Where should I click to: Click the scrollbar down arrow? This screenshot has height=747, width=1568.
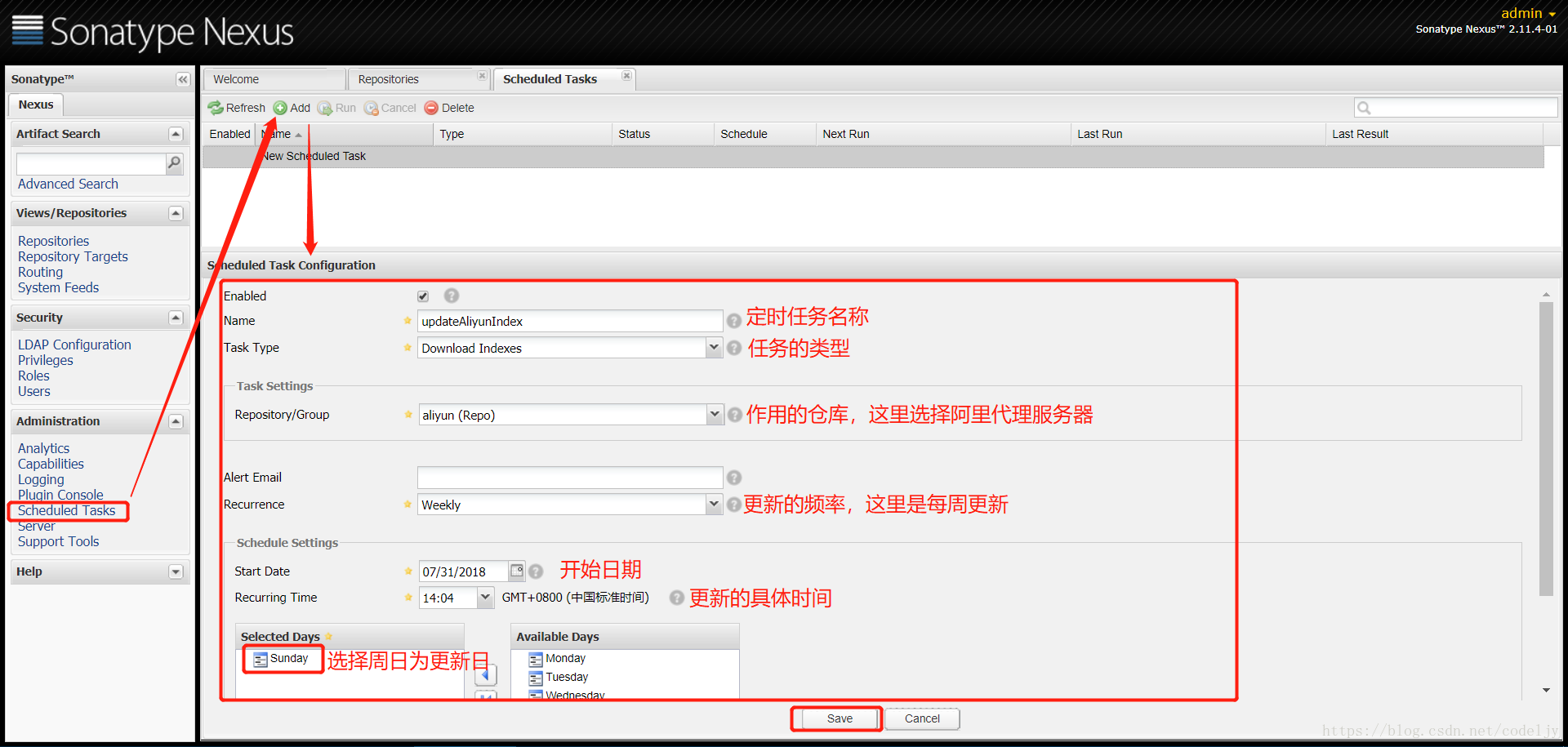tap(1546, 691)
